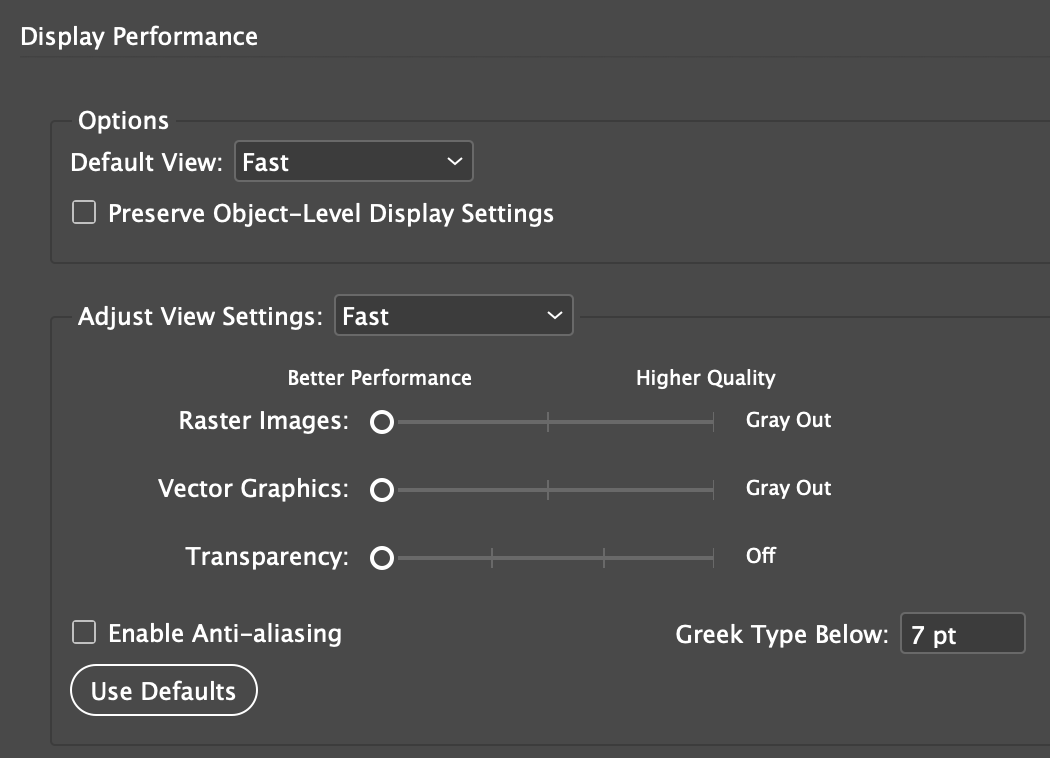Set Vector Graphics slider to middle tick
The height and width of the screenshot is (758, 1050).
tap(548, 490)
